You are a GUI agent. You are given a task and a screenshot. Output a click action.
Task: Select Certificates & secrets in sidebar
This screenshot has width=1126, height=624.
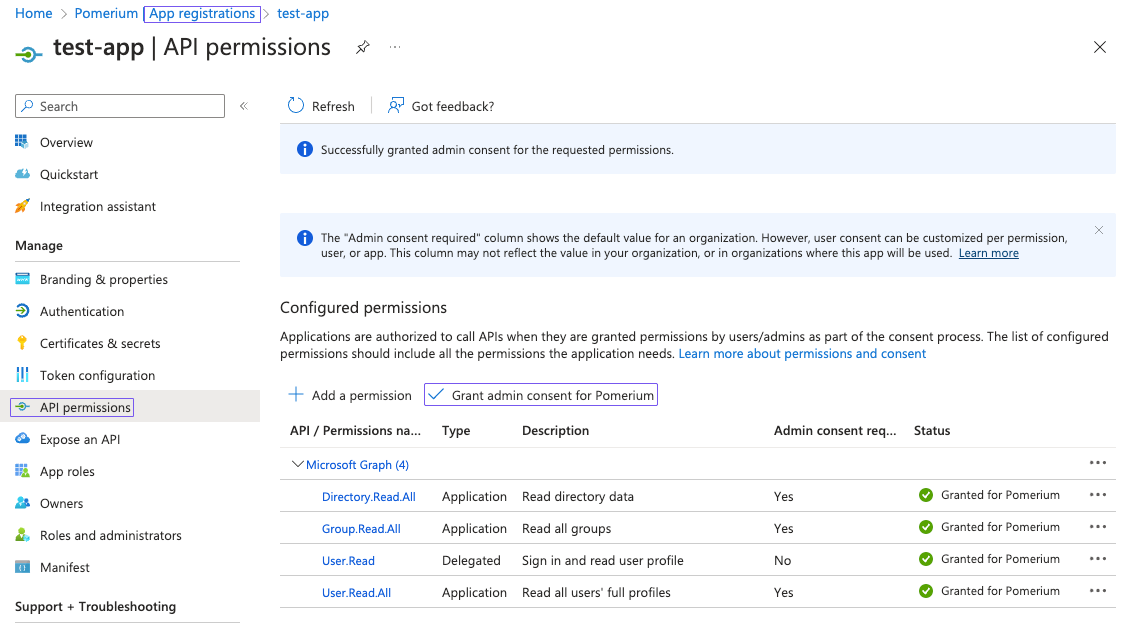[97, 343]
